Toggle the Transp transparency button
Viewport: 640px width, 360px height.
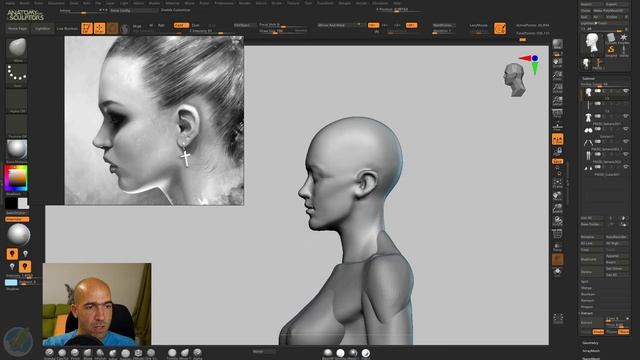558,247
